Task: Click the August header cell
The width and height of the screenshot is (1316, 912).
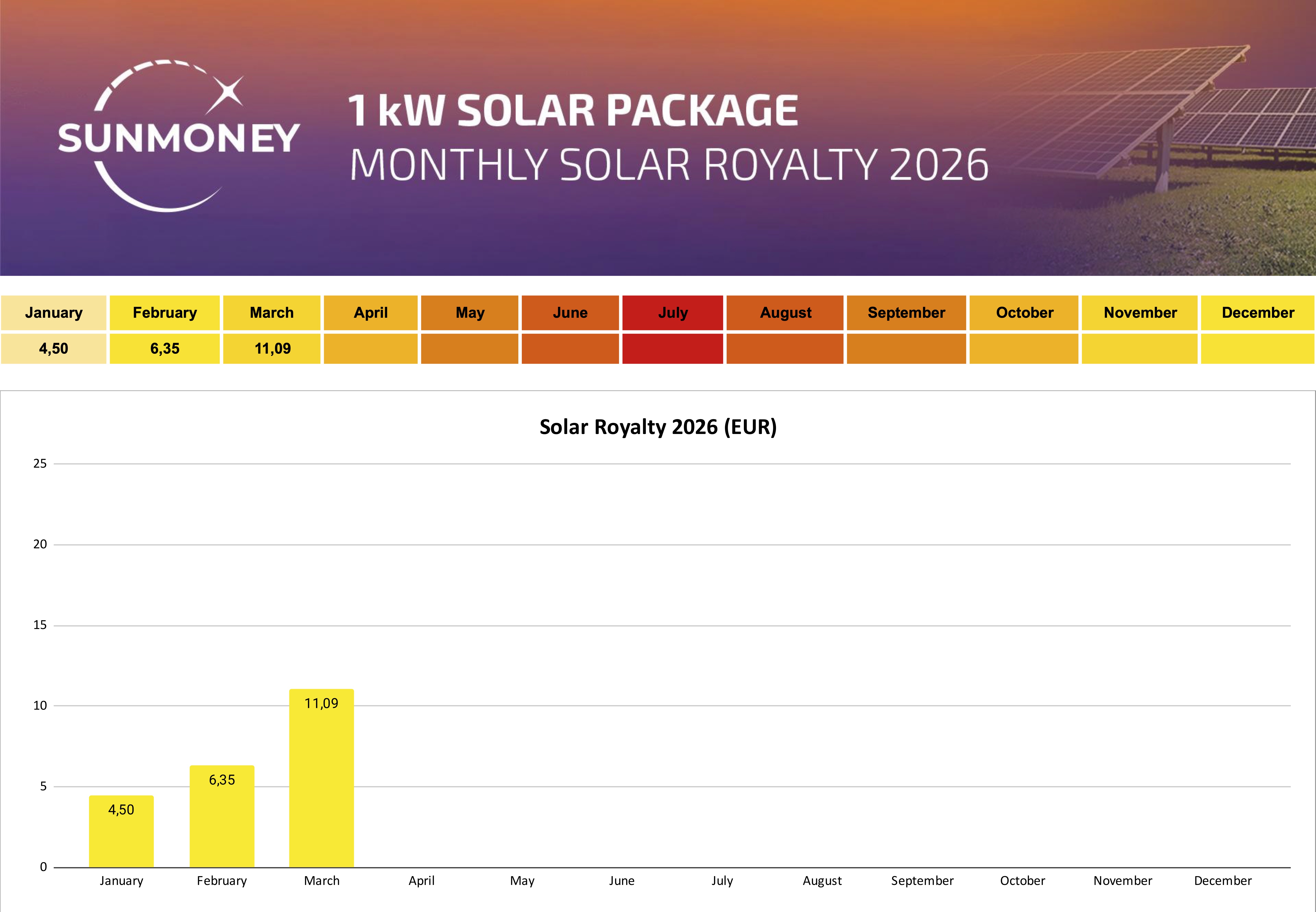Action: coord(785,313)
